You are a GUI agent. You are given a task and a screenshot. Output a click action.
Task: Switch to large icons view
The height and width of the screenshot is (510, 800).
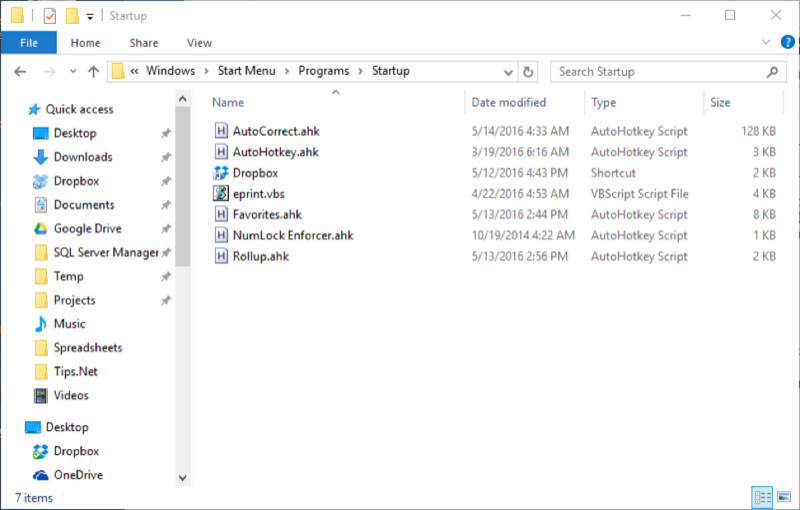pos(784,497)
